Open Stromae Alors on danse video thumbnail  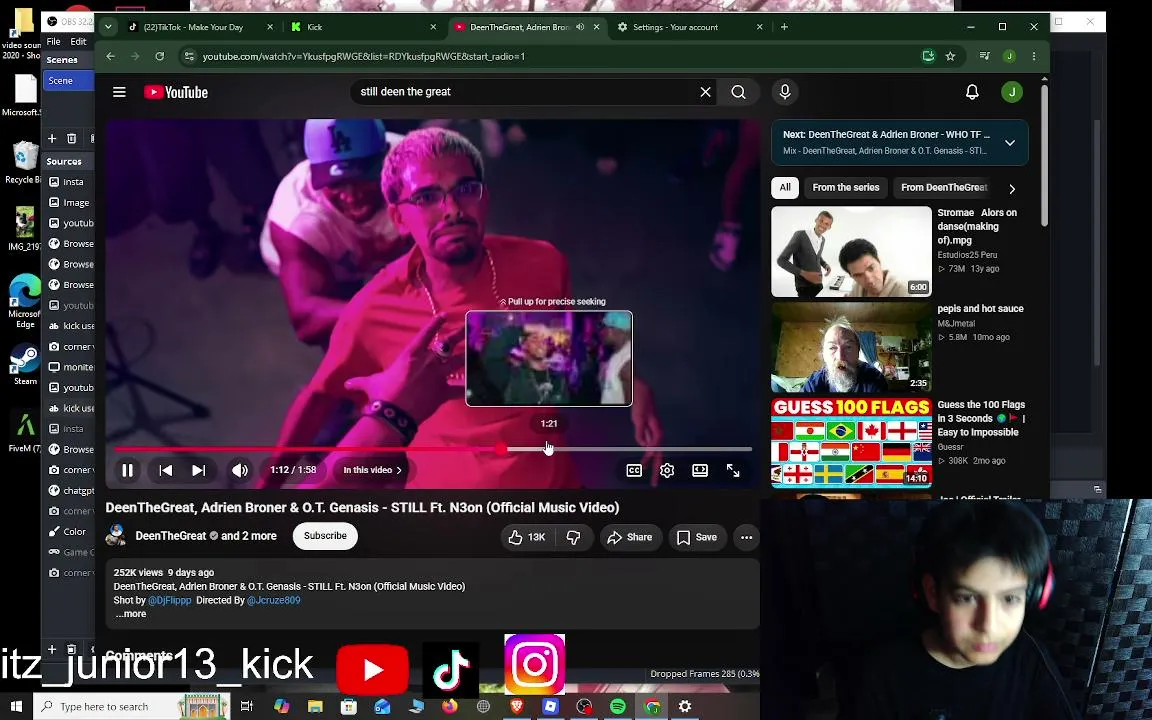click(x=852, y=251)
